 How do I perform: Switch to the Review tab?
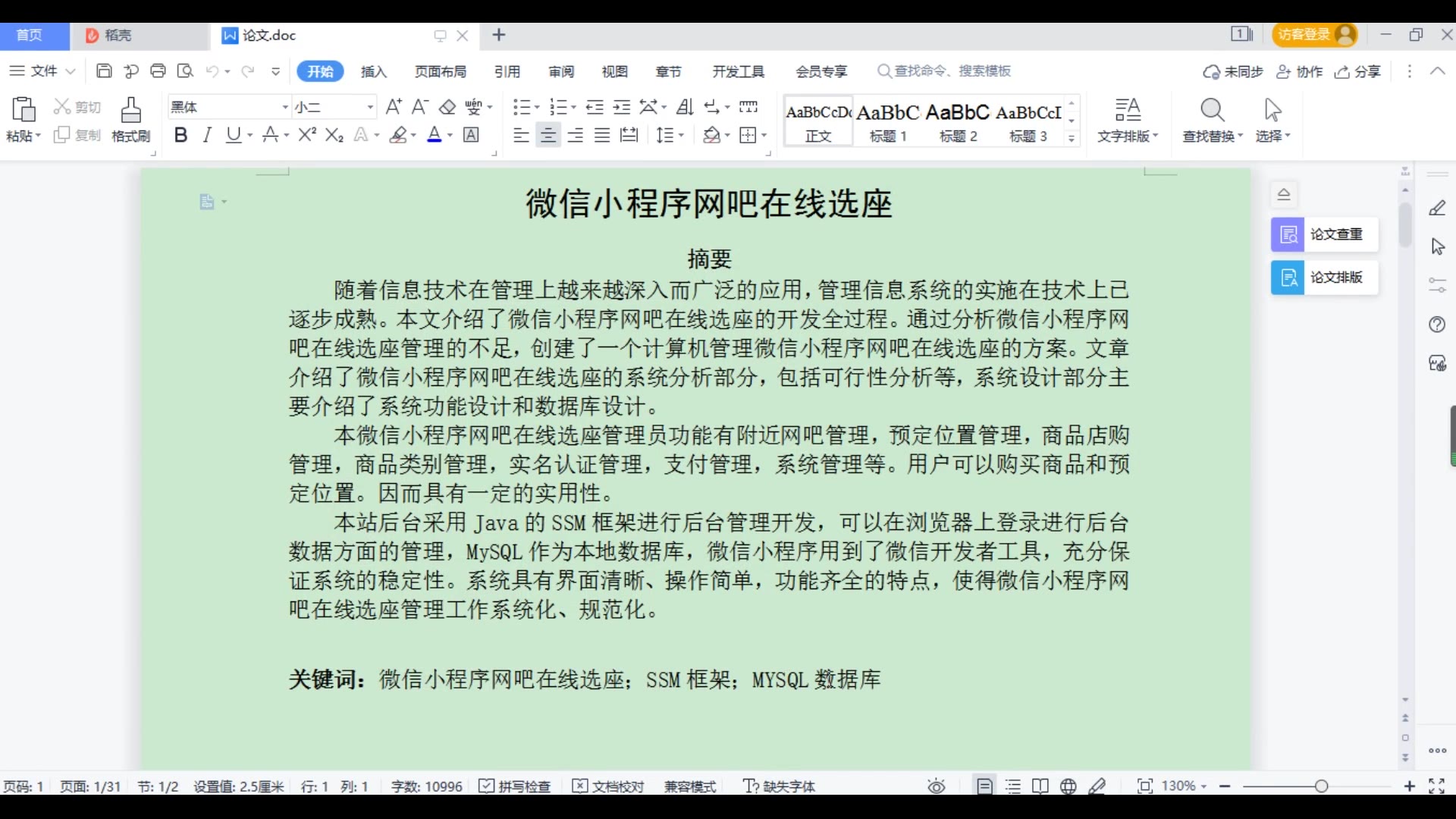pos(561,71)
